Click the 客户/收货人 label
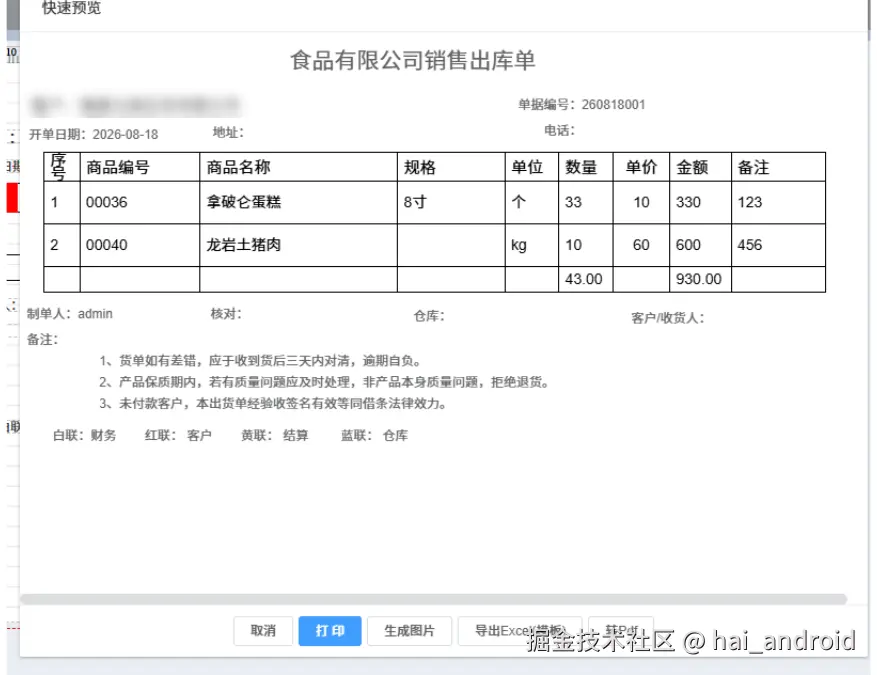The image size is (877, 675). [x=668, y=318]
